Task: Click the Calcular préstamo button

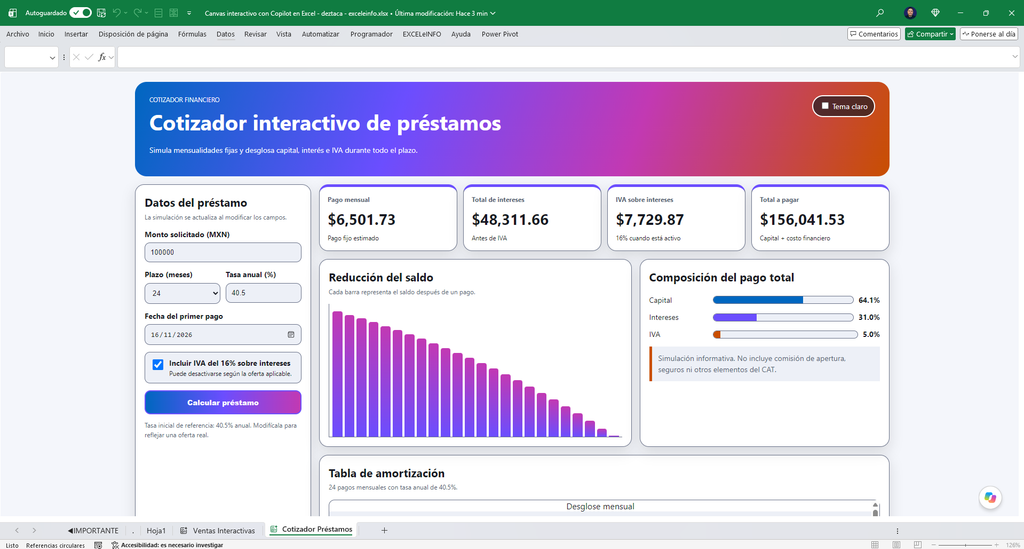Action: tap(223, 402)
